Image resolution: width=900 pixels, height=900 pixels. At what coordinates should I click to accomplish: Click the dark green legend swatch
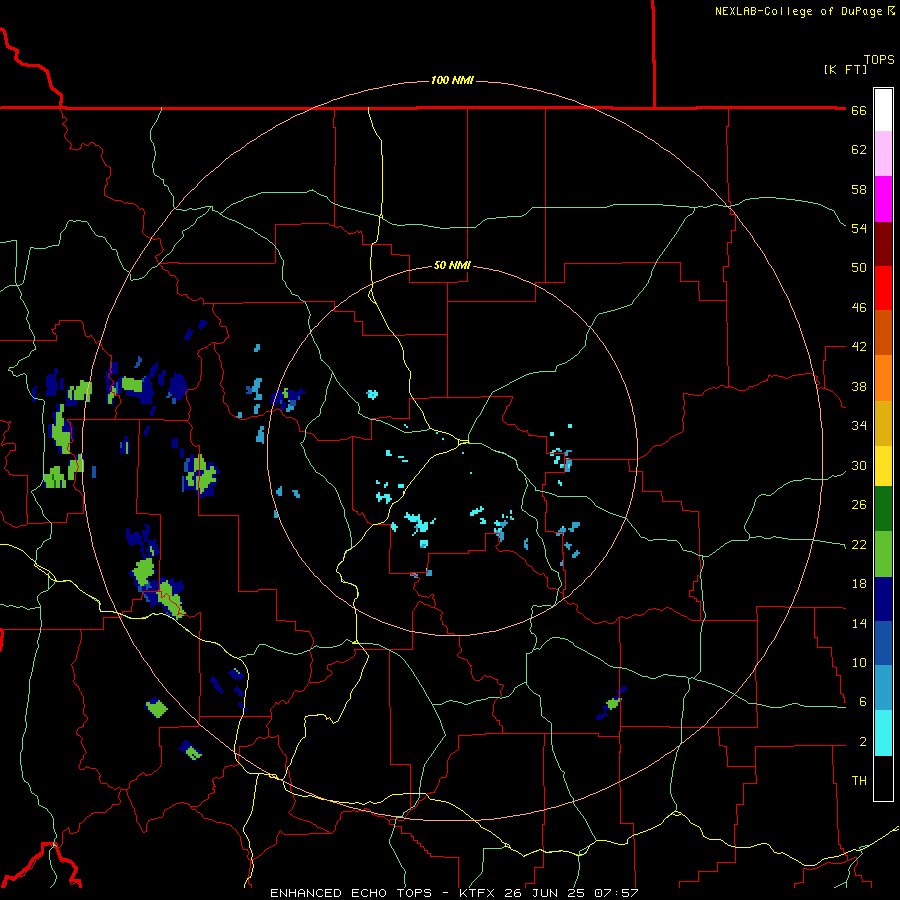883,509
